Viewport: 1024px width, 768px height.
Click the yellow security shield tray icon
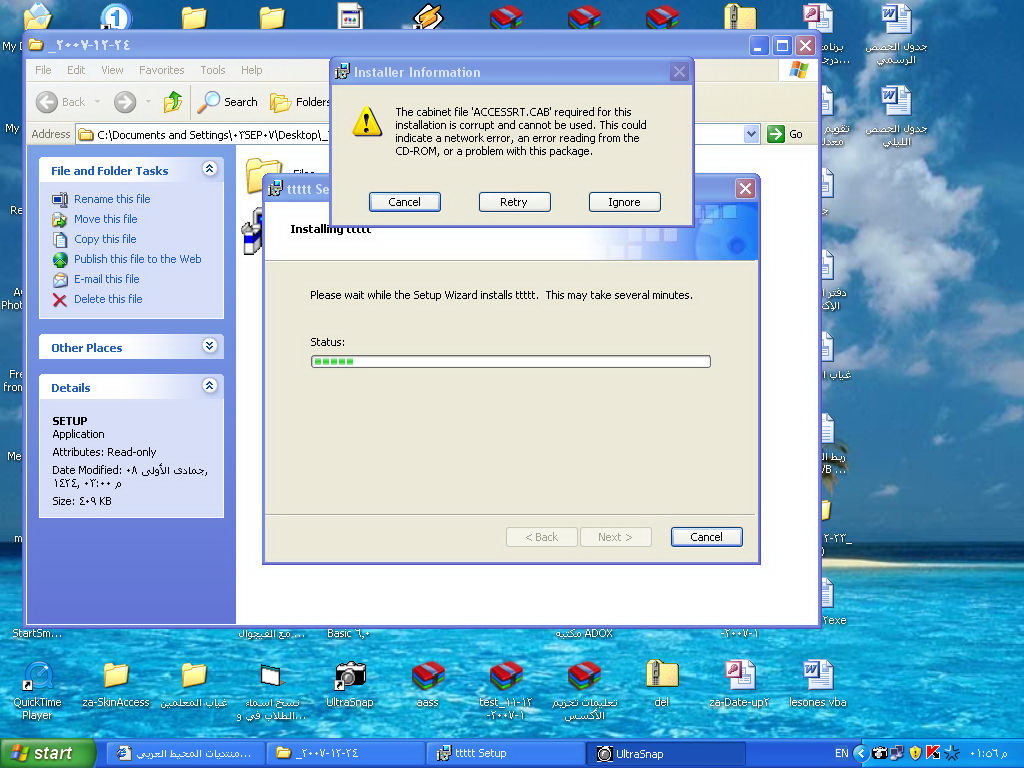[915, 754]
